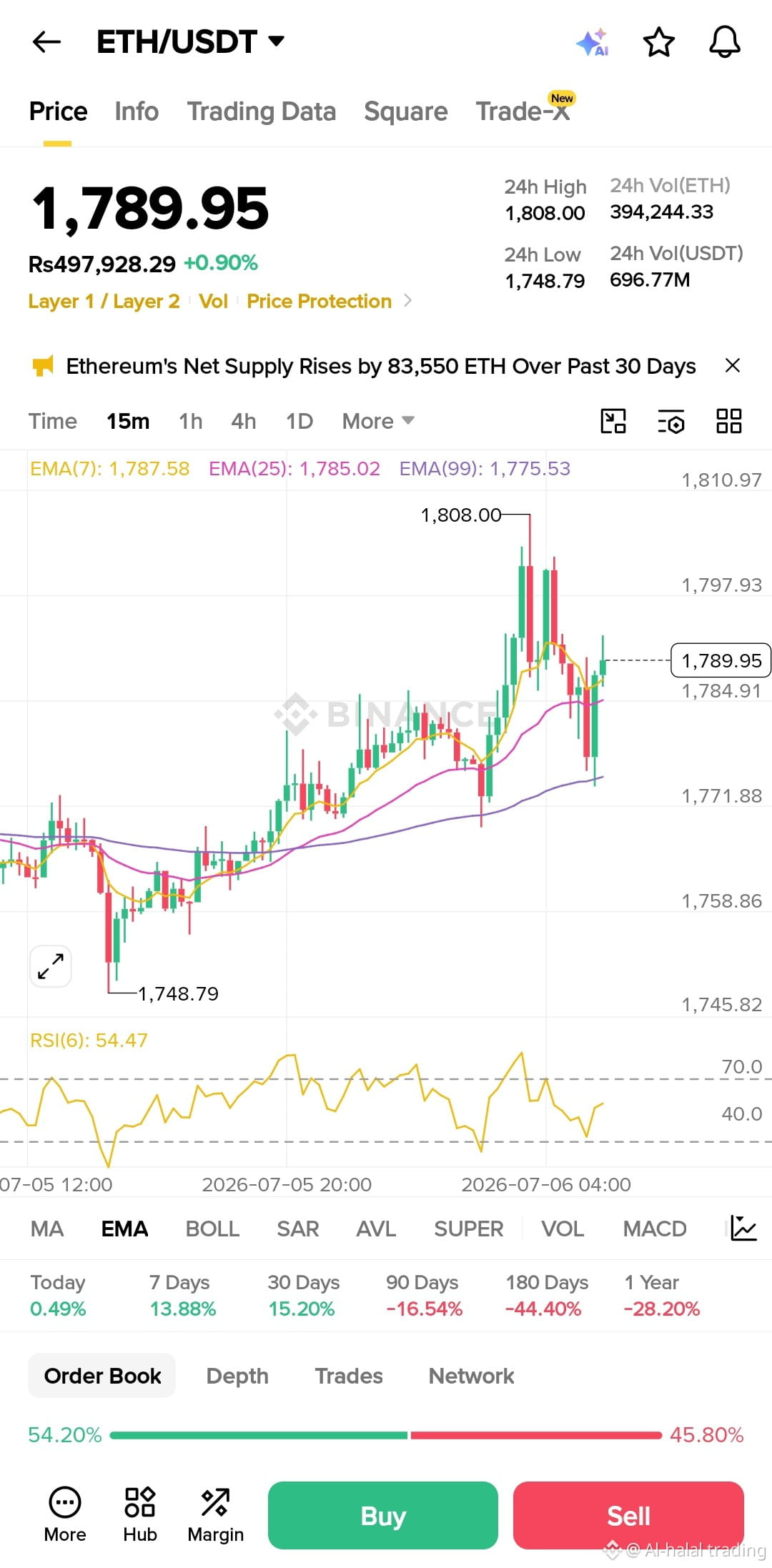This screenshot has height=1568, width=772.
Task: Tap the Today 0.49% change
Action: (x=58, y=1295)
